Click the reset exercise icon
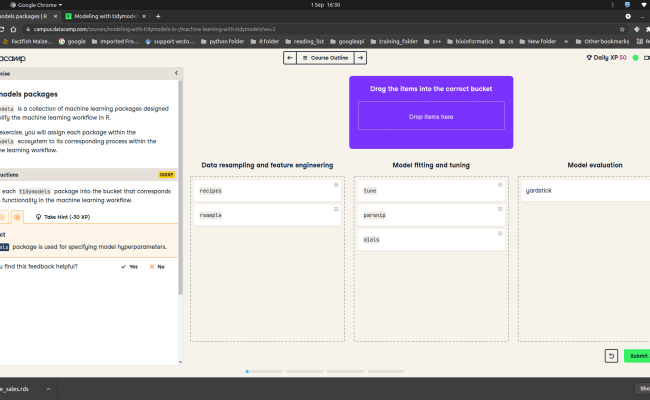 click(611, 356)
